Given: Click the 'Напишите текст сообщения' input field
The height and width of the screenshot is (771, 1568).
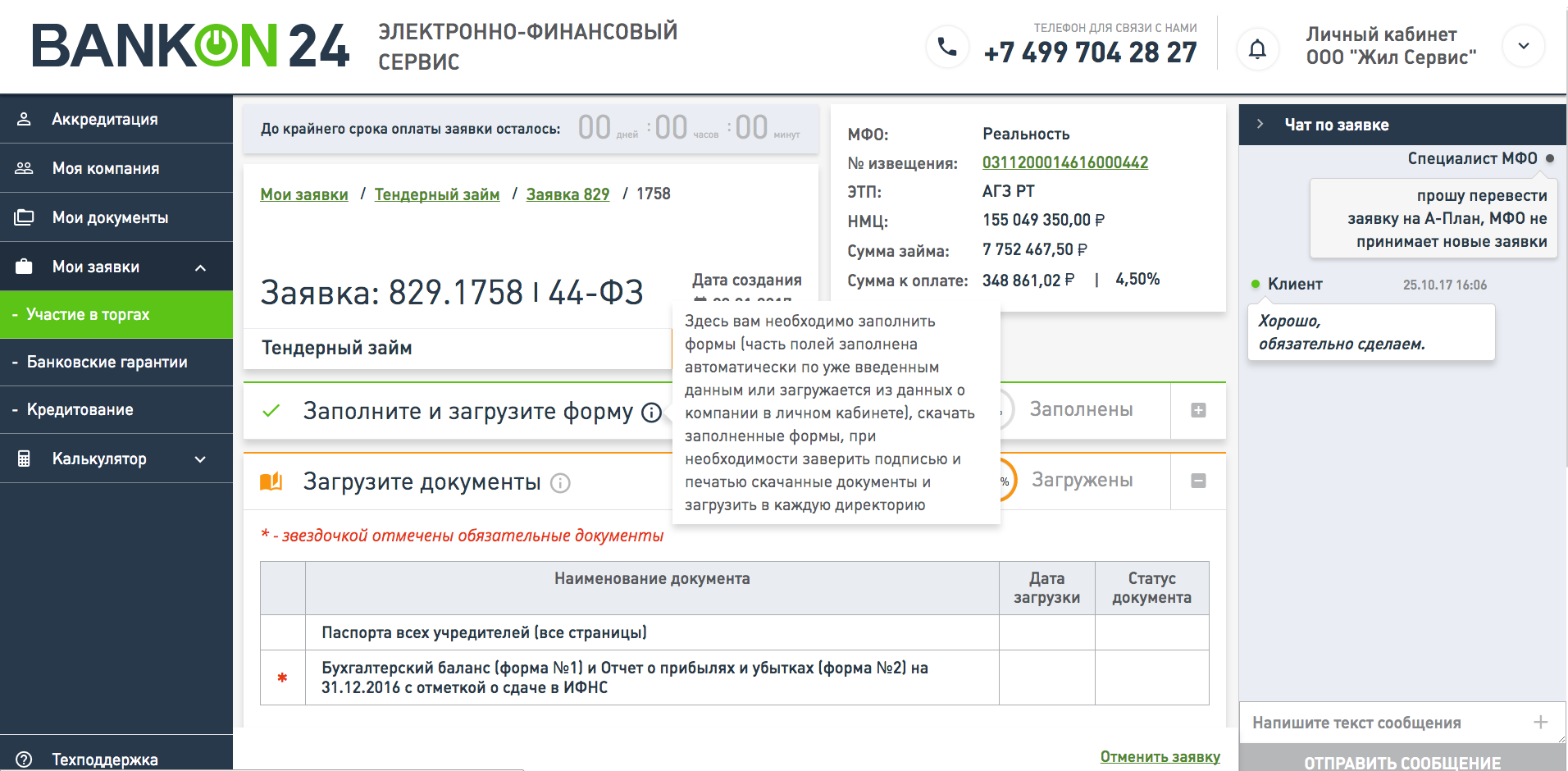Looking at the screenshot, I should pos(1386,723).
